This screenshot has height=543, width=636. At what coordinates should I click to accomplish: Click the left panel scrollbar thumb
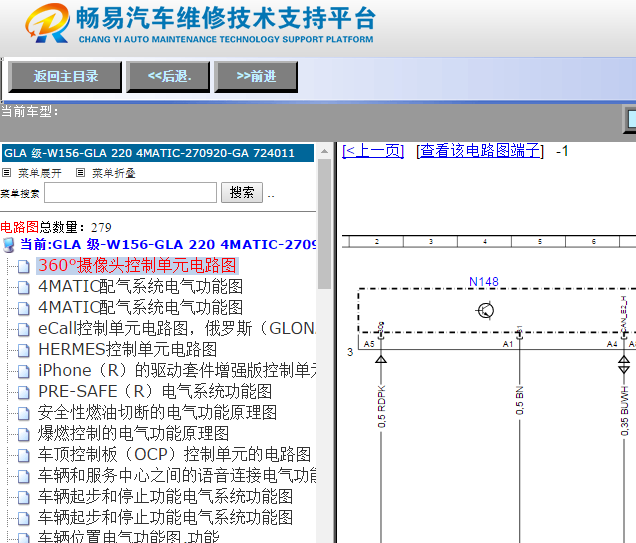pos(324,224)
